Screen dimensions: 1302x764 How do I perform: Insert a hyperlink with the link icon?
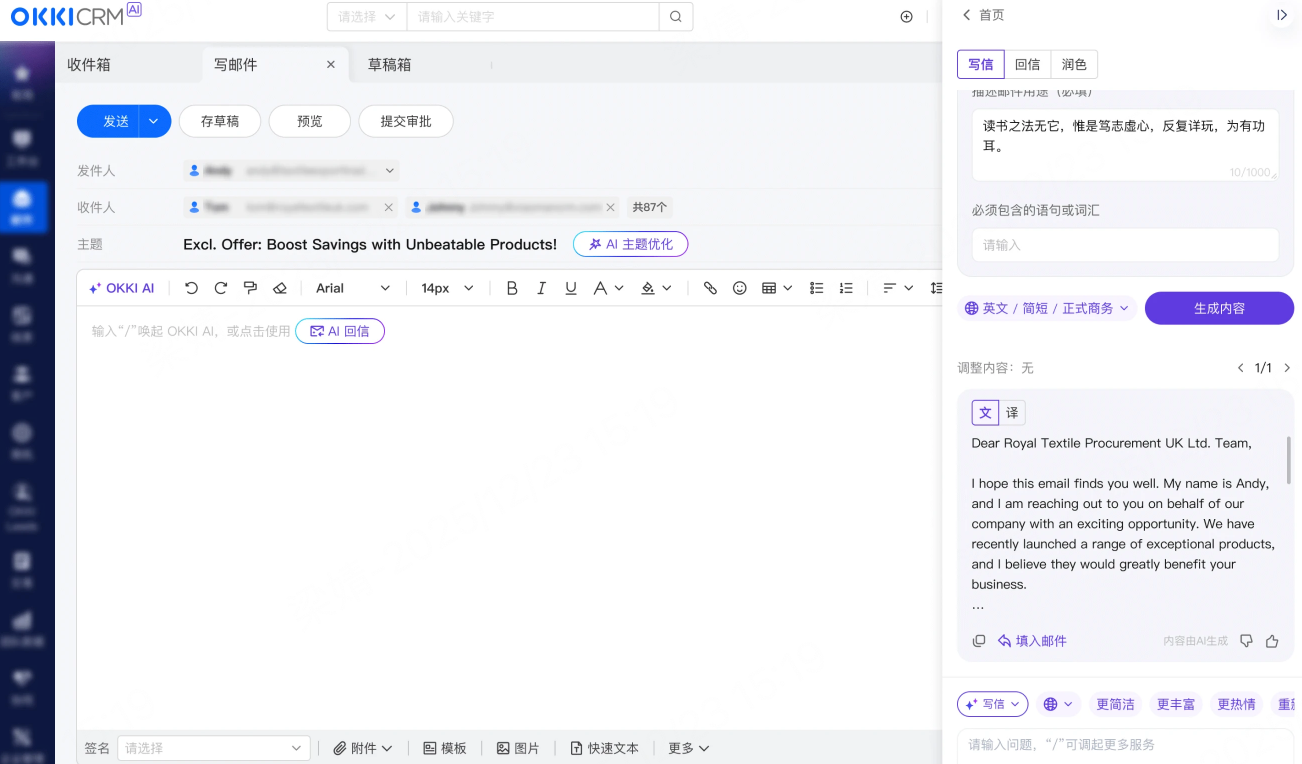[x=710, y=288]
